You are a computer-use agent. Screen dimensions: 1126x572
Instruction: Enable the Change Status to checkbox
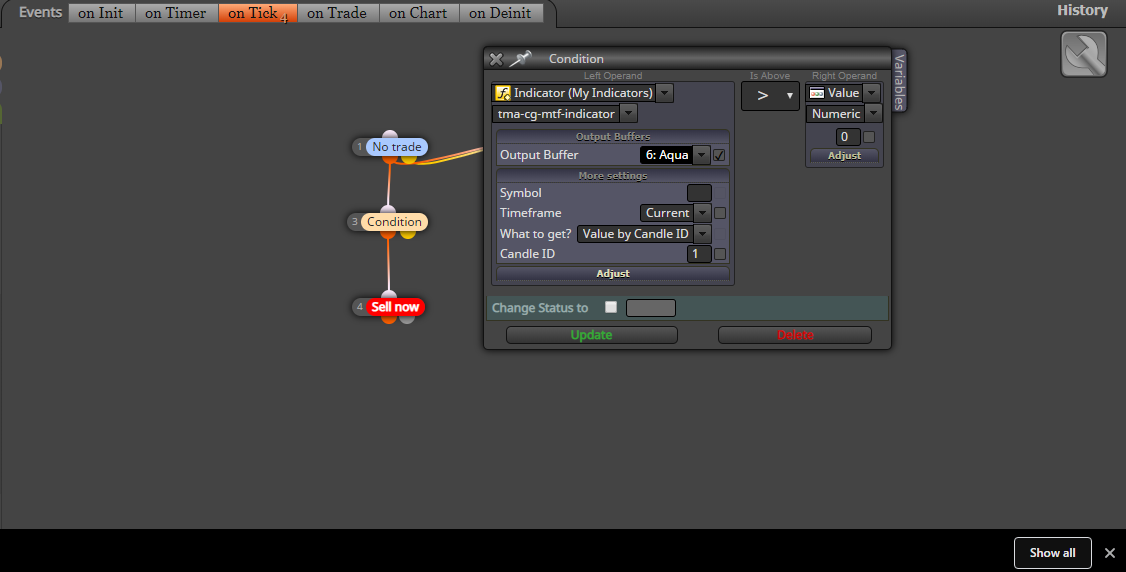tap(611, 307)
